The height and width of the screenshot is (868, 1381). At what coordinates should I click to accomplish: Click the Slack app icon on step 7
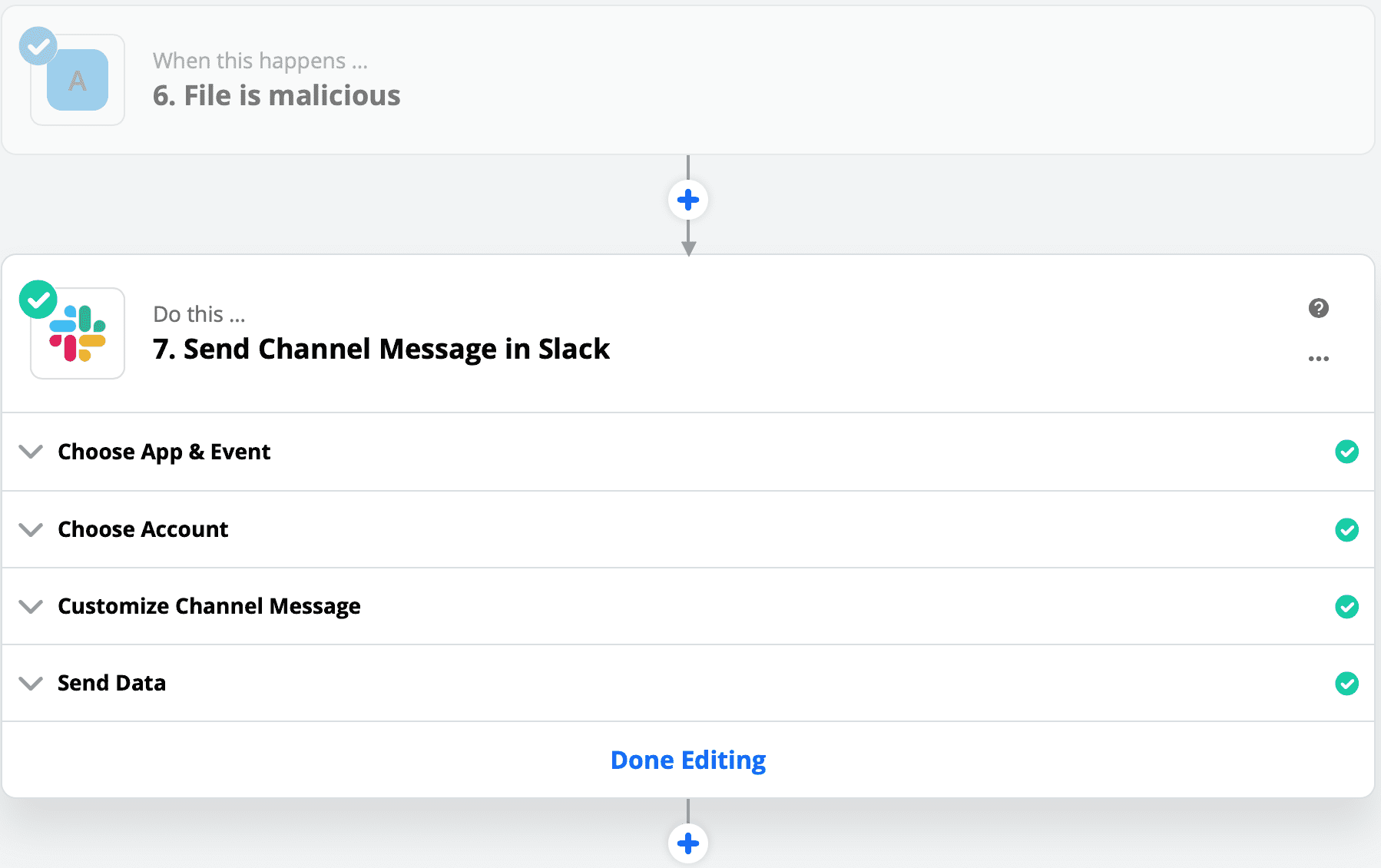coord(77,332)
